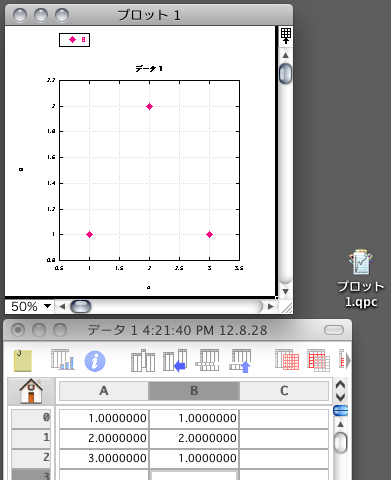Click the grid toggle icon above plot scrollbar
This screenshot has height=480, width=391.
pyautogui.click(x=286, y=36)
